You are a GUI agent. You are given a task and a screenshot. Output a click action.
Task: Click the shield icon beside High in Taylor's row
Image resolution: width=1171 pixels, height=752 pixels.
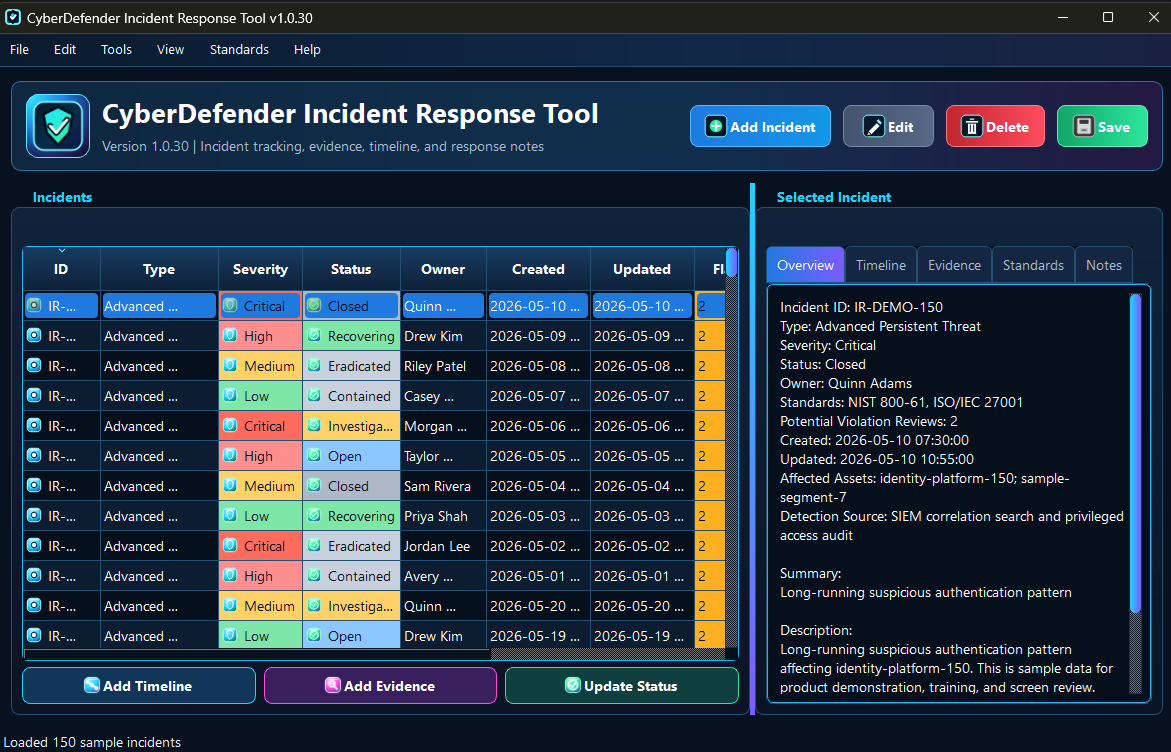click(231, 456)
